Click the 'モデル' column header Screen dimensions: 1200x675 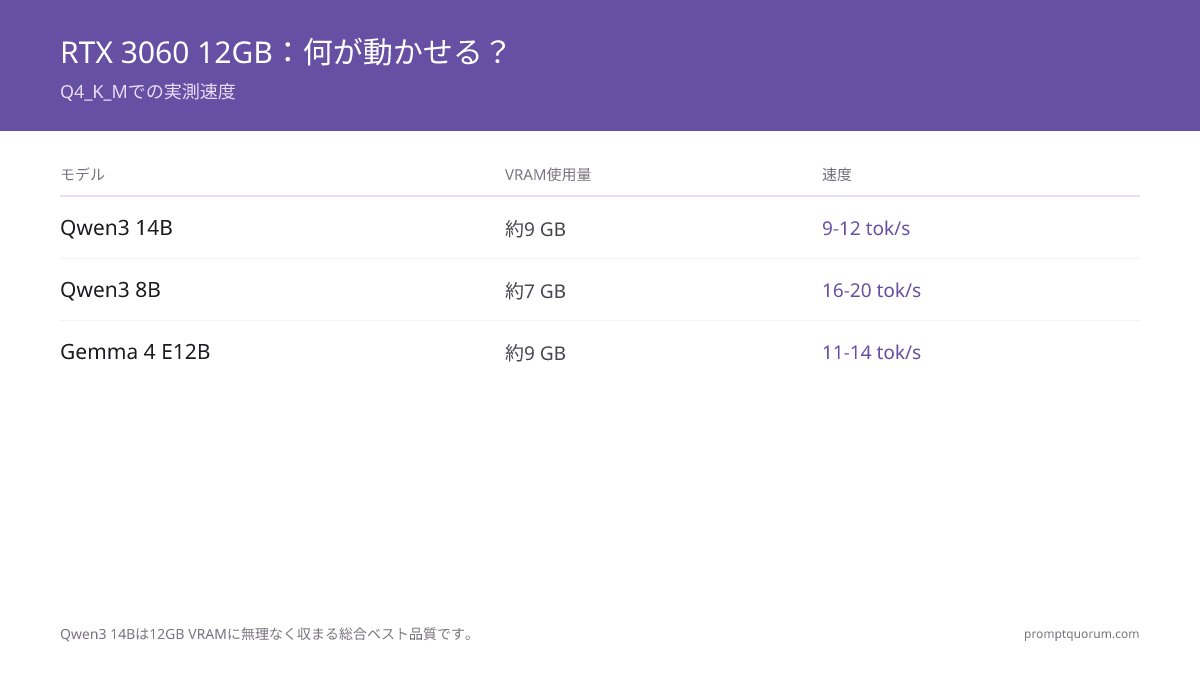(82, 174)
